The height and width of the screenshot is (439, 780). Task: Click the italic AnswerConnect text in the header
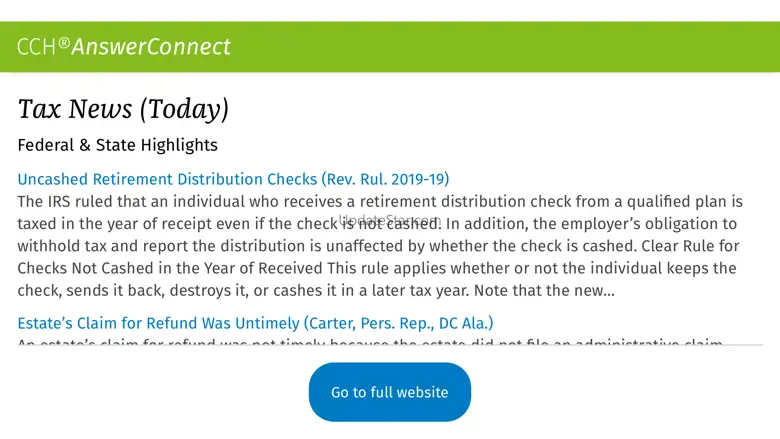pyautogui.click(x=151, y=47)
